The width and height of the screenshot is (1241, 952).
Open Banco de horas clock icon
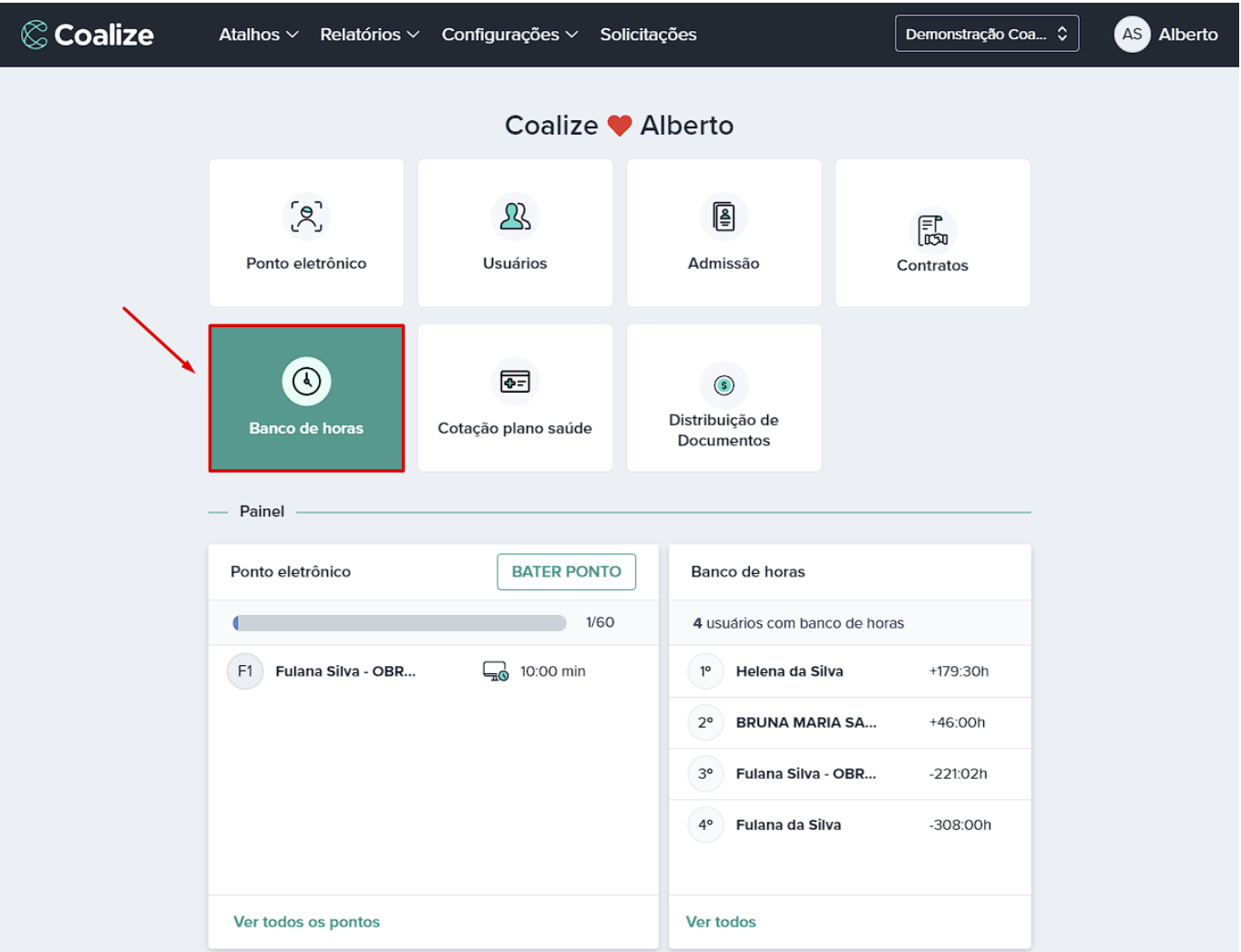click(x=306, y=381)
